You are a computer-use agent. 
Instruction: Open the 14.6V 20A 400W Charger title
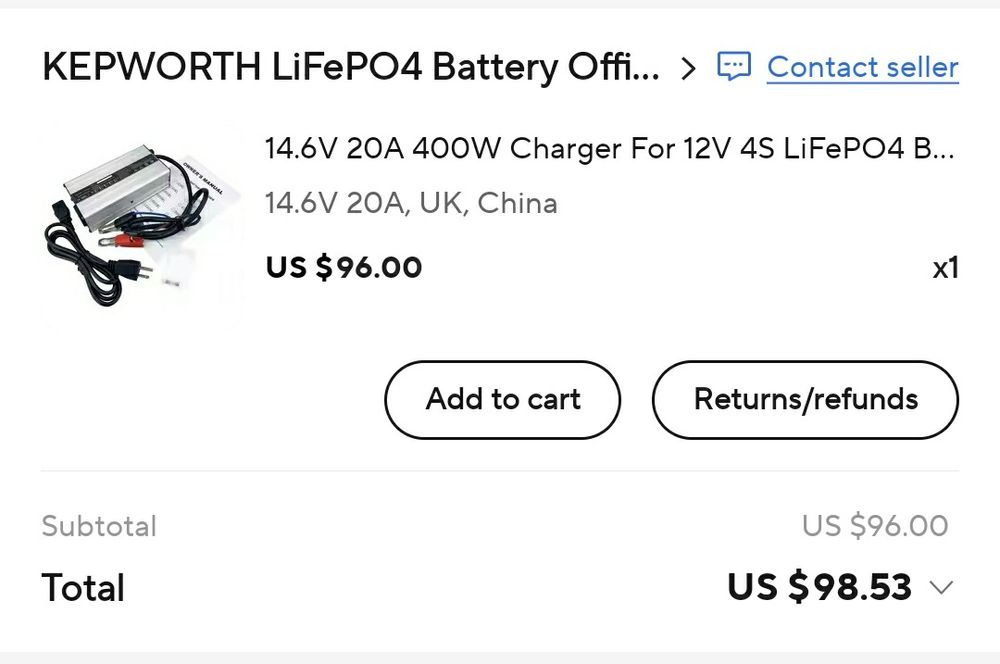tap(609, 149)
